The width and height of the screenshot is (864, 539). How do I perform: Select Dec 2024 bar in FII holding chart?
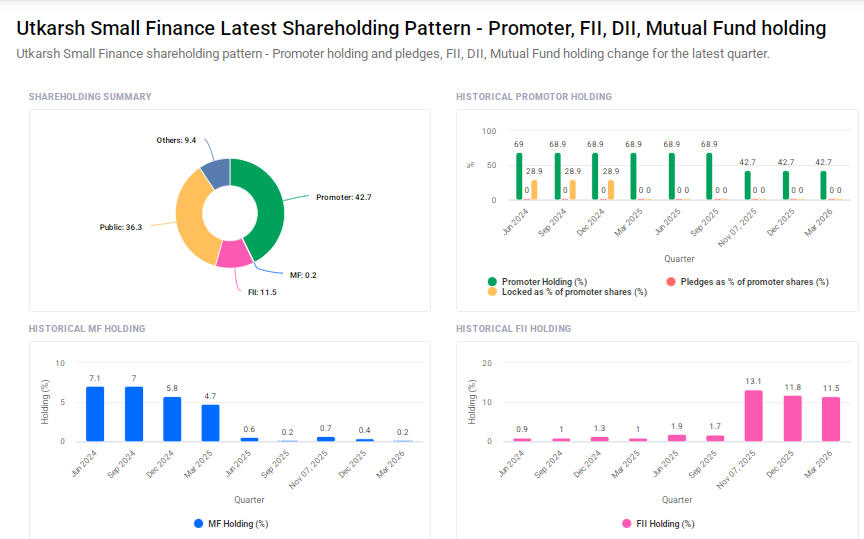(600, 439)
